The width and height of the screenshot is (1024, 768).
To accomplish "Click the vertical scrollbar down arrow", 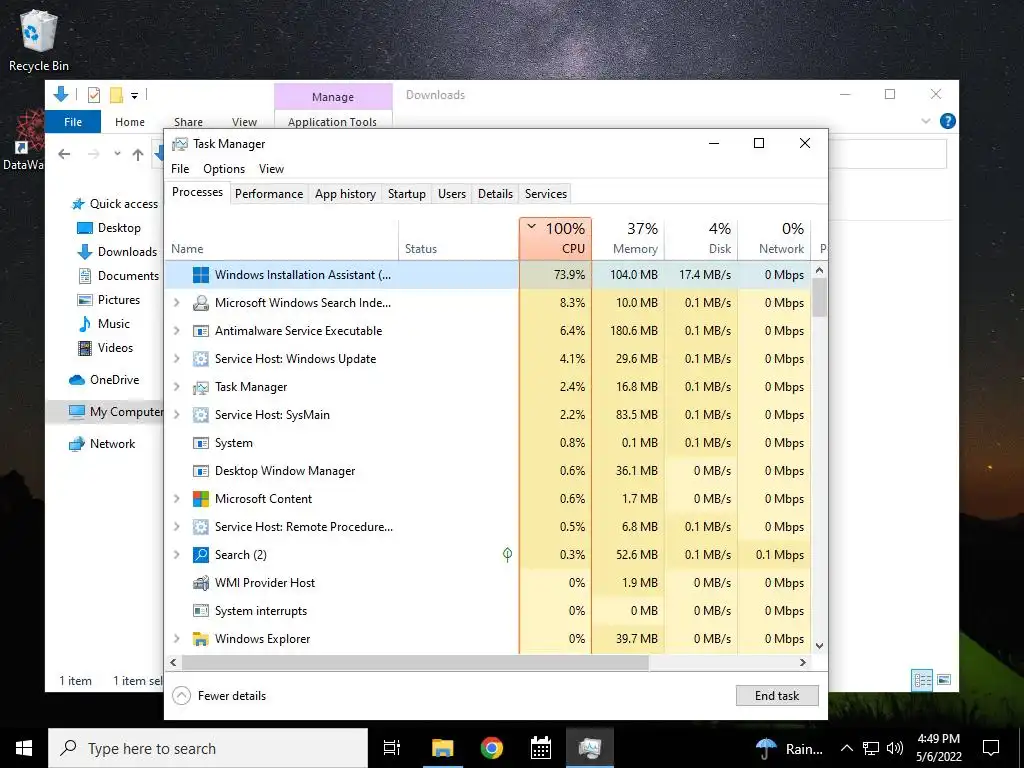I will point(820,646).
